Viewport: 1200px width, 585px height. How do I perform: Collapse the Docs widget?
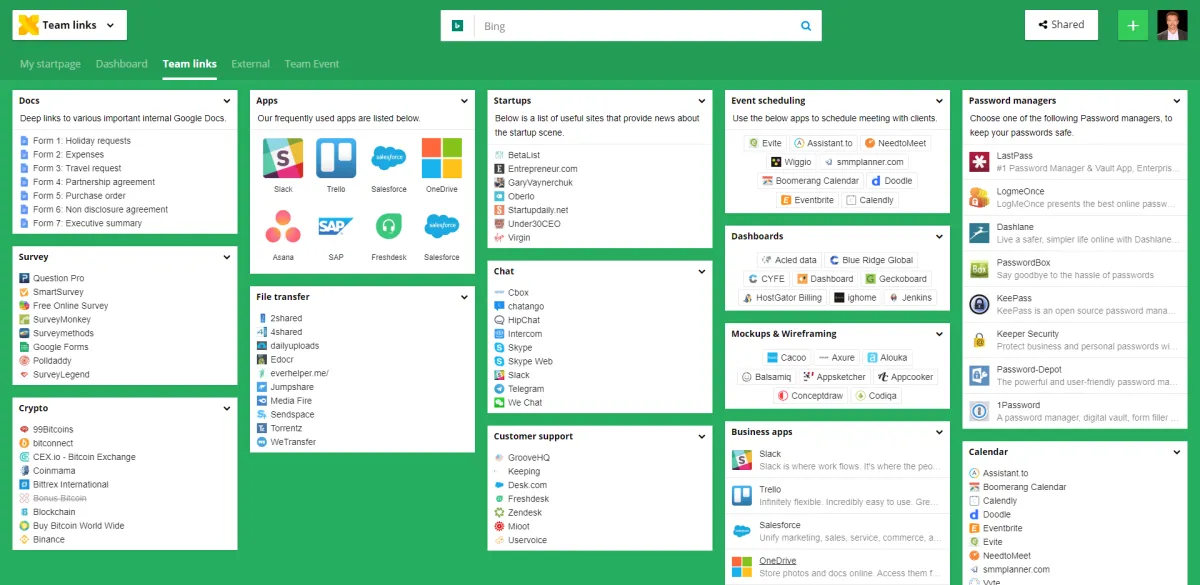227,101
